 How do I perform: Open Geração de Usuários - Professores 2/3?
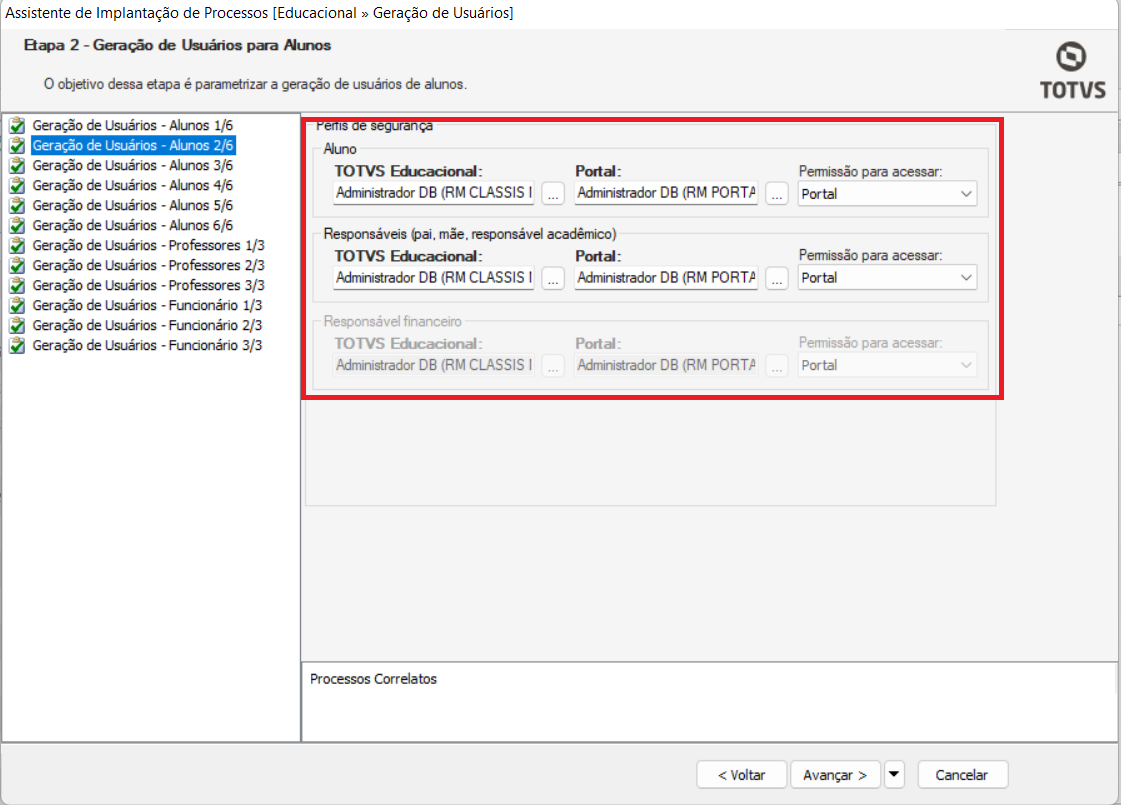pos(149,265)
